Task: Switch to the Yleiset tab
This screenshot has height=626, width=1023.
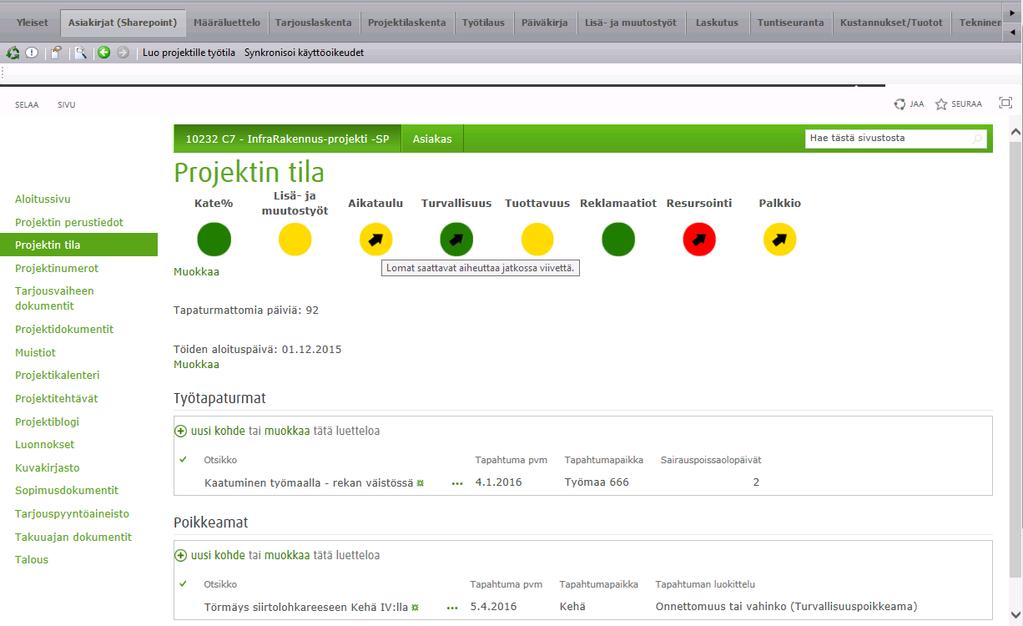Action: point(32,23)
